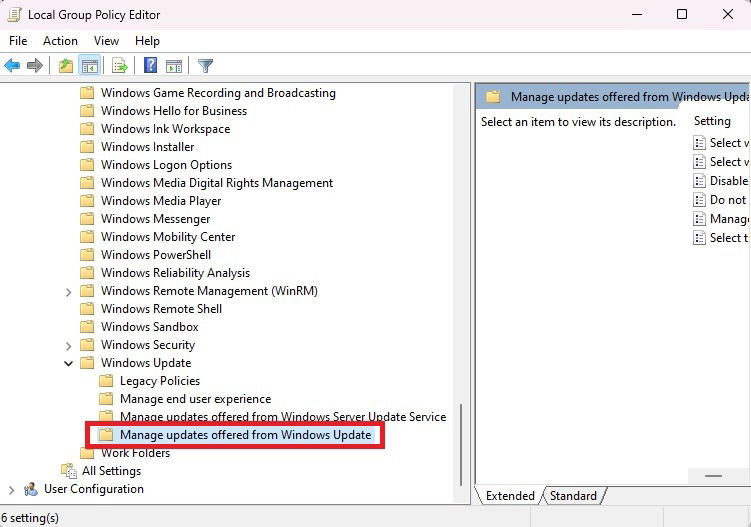
Task: Open the File menu
Action: (x=18, y=41)
